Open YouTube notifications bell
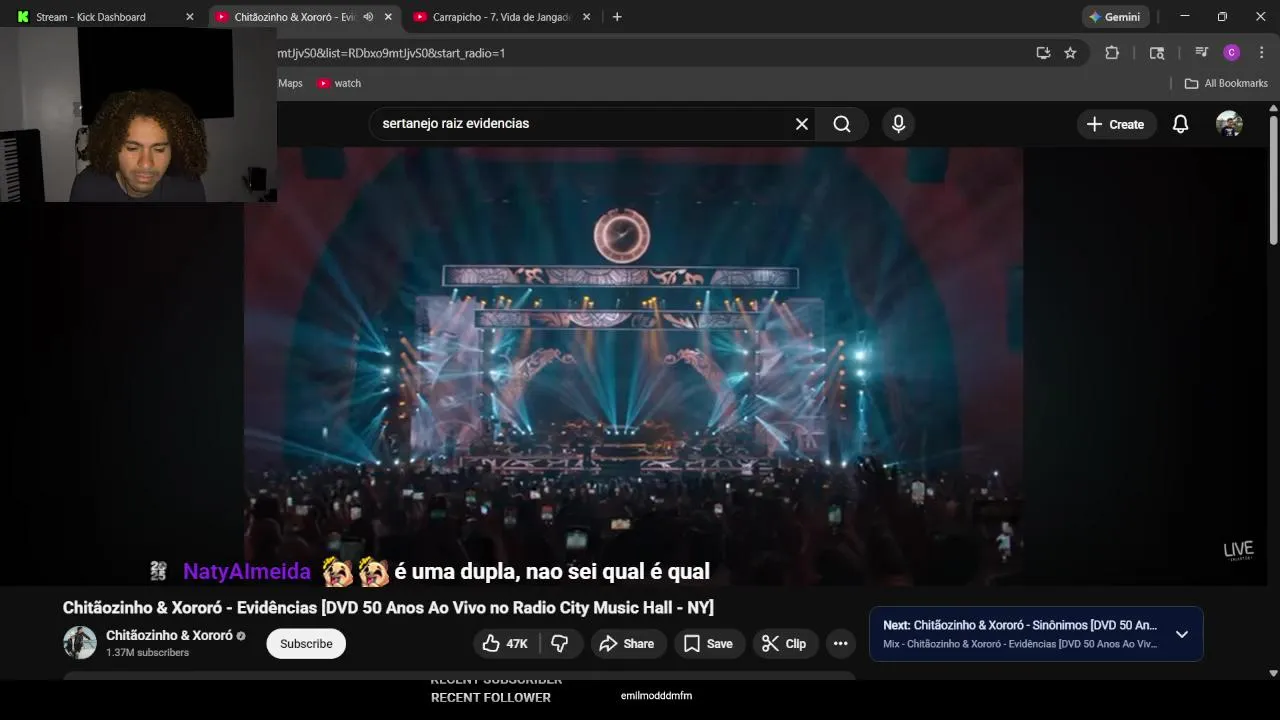Screen dimensions: 1280x720 pos(1180,124)
